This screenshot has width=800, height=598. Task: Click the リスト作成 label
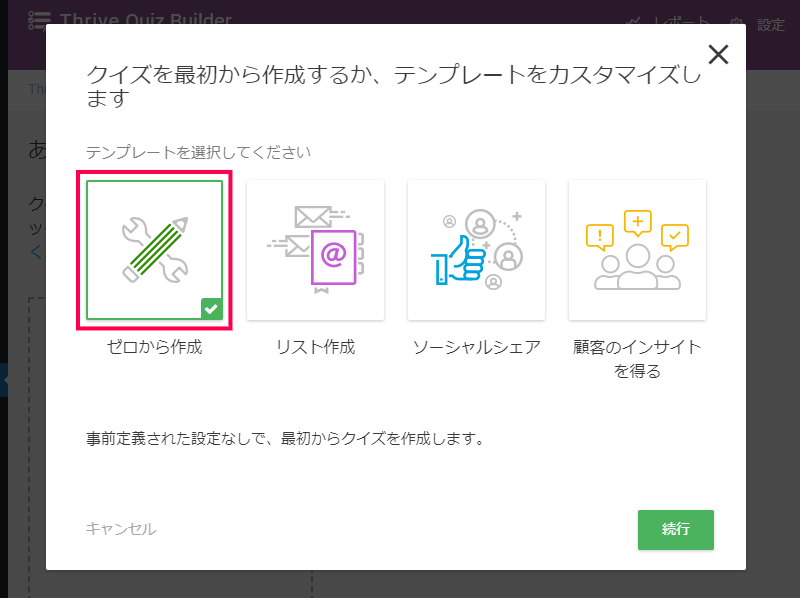click(316, 348)
